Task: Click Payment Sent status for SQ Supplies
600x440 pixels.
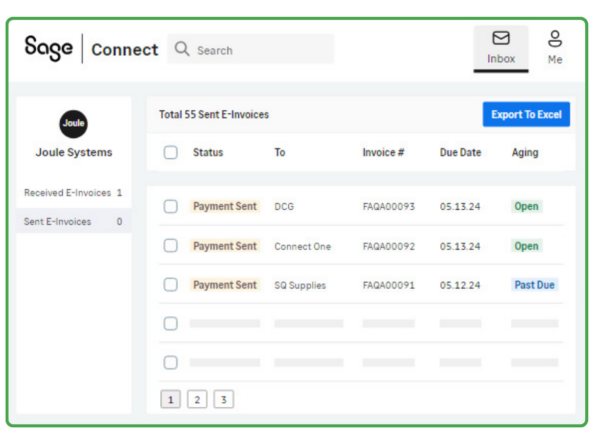Action: 225,285
